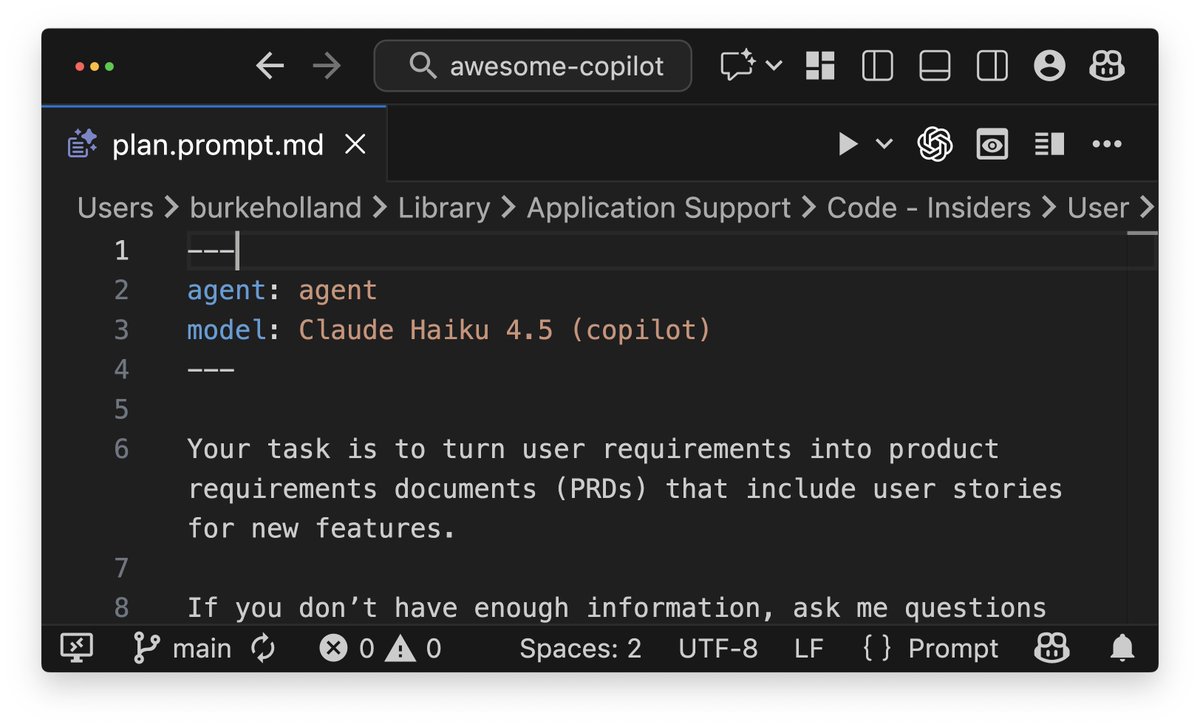
Task: Toggle the secondary side bar
Action: click(992, 67)
